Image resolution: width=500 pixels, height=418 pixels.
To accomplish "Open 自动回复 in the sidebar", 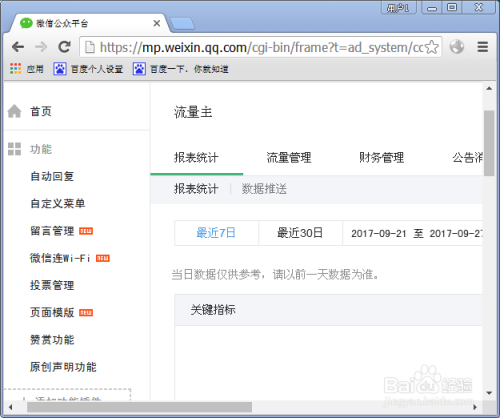I will pos(52,176).
